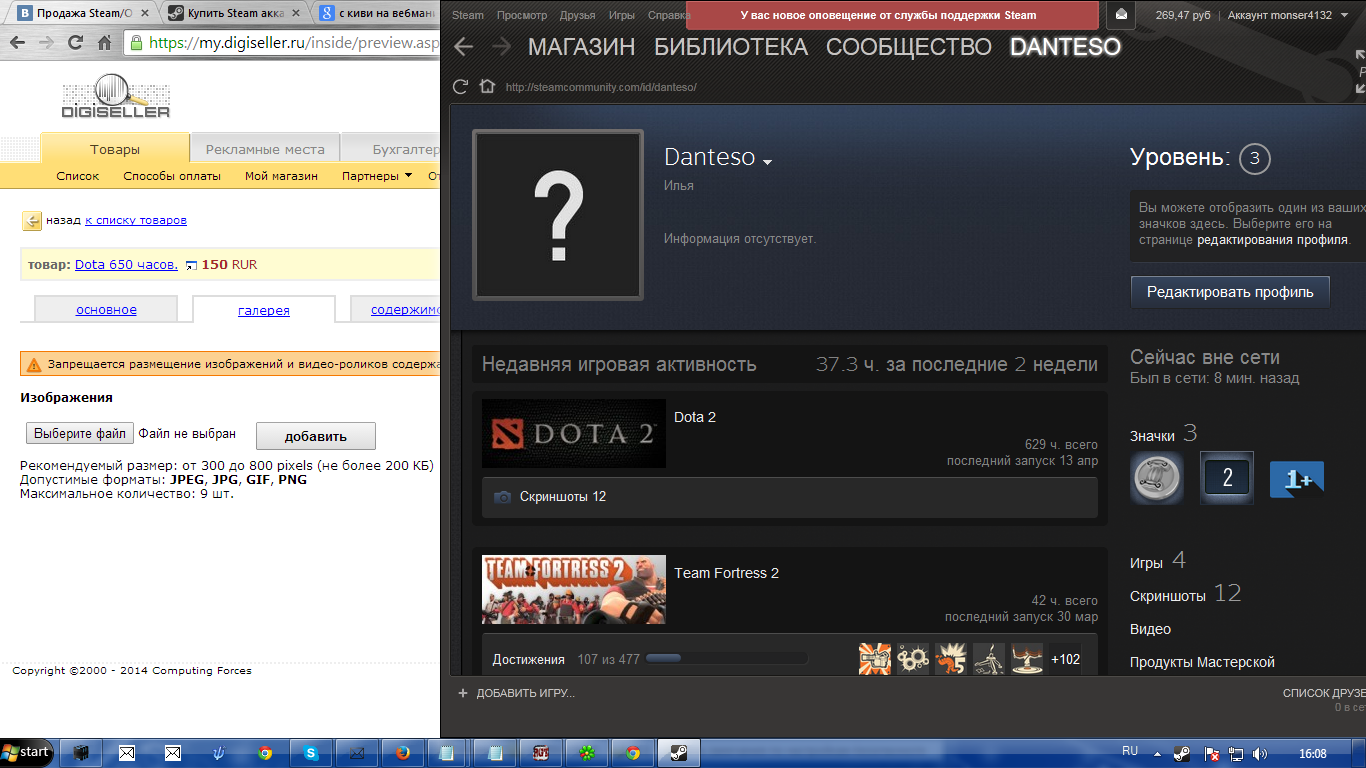Click the Chrome forward button
The image size is (1366, 768).
click(47, 43)
